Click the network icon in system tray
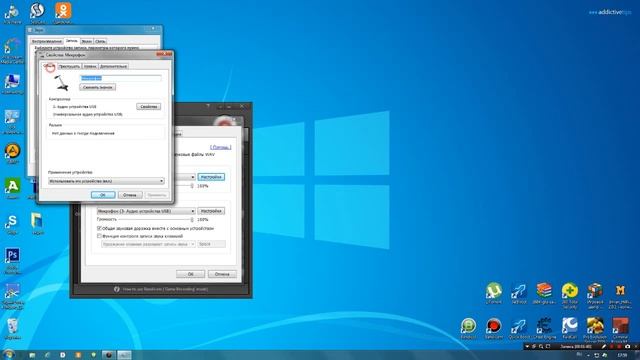The height and width of the screenshot is (360, 640). click(x=596, y=355)
